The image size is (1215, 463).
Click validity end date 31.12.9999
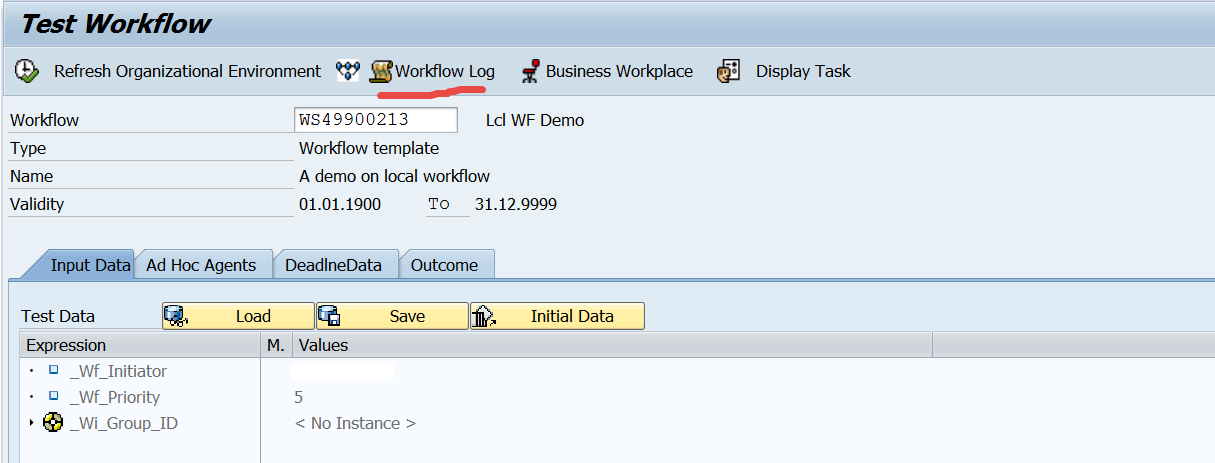click(516, 204)
